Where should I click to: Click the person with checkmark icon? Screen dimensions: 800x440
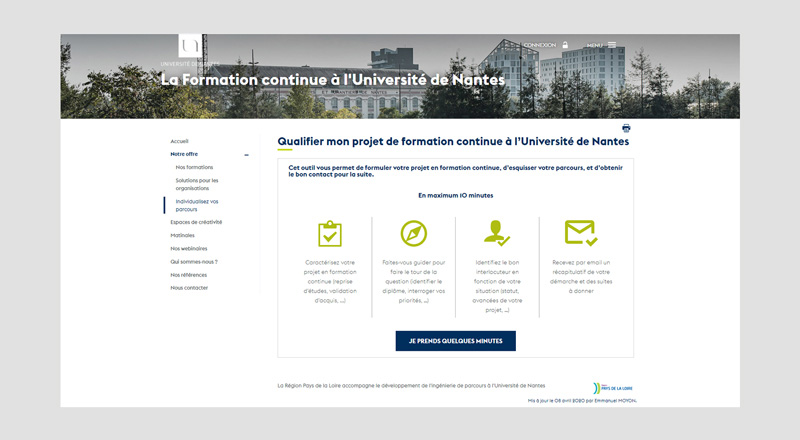pyautogui.click(x=497, y=233)
